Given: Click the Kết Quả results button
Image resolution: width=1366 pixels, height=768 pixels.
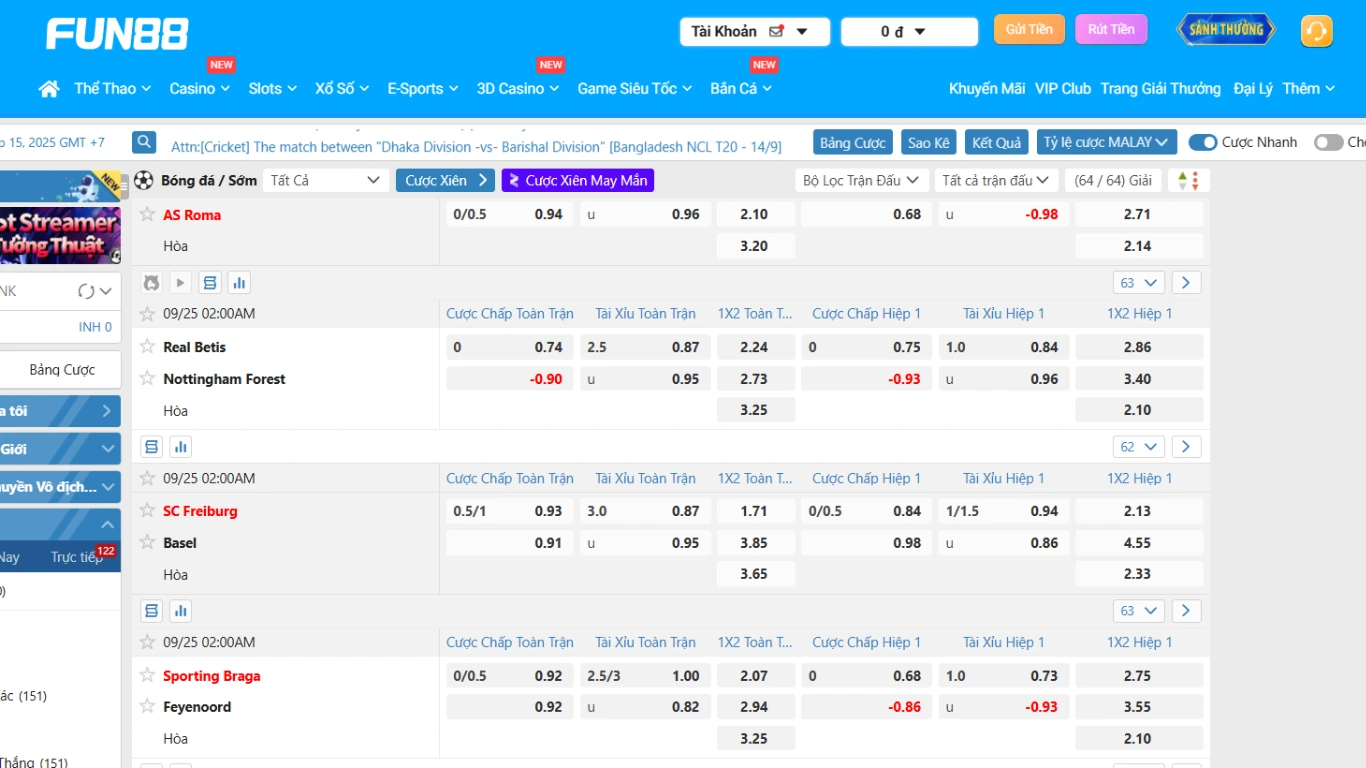Looking at the screenshot, I should (996, 143).
